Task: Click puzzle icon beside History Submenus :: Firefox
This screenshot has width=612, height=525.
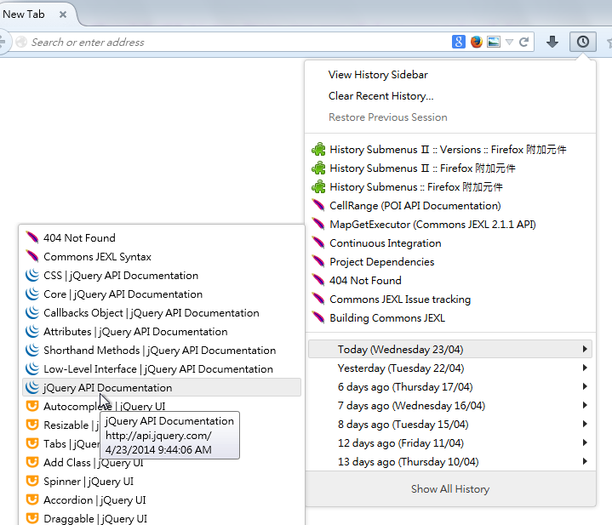Action: [x=318, y=187]
